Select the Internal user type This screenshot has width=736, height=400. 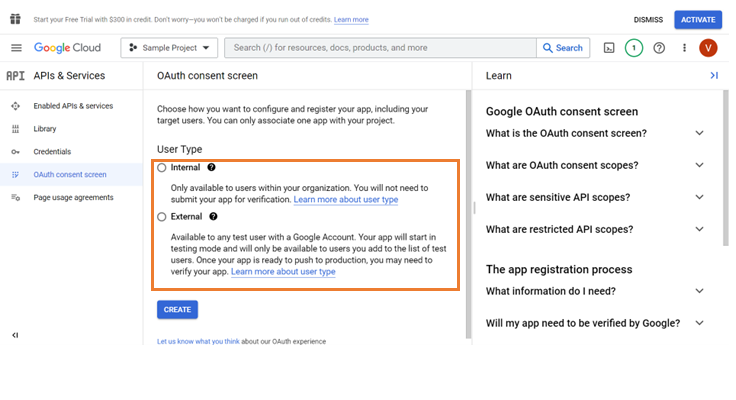tap(162, 168)
